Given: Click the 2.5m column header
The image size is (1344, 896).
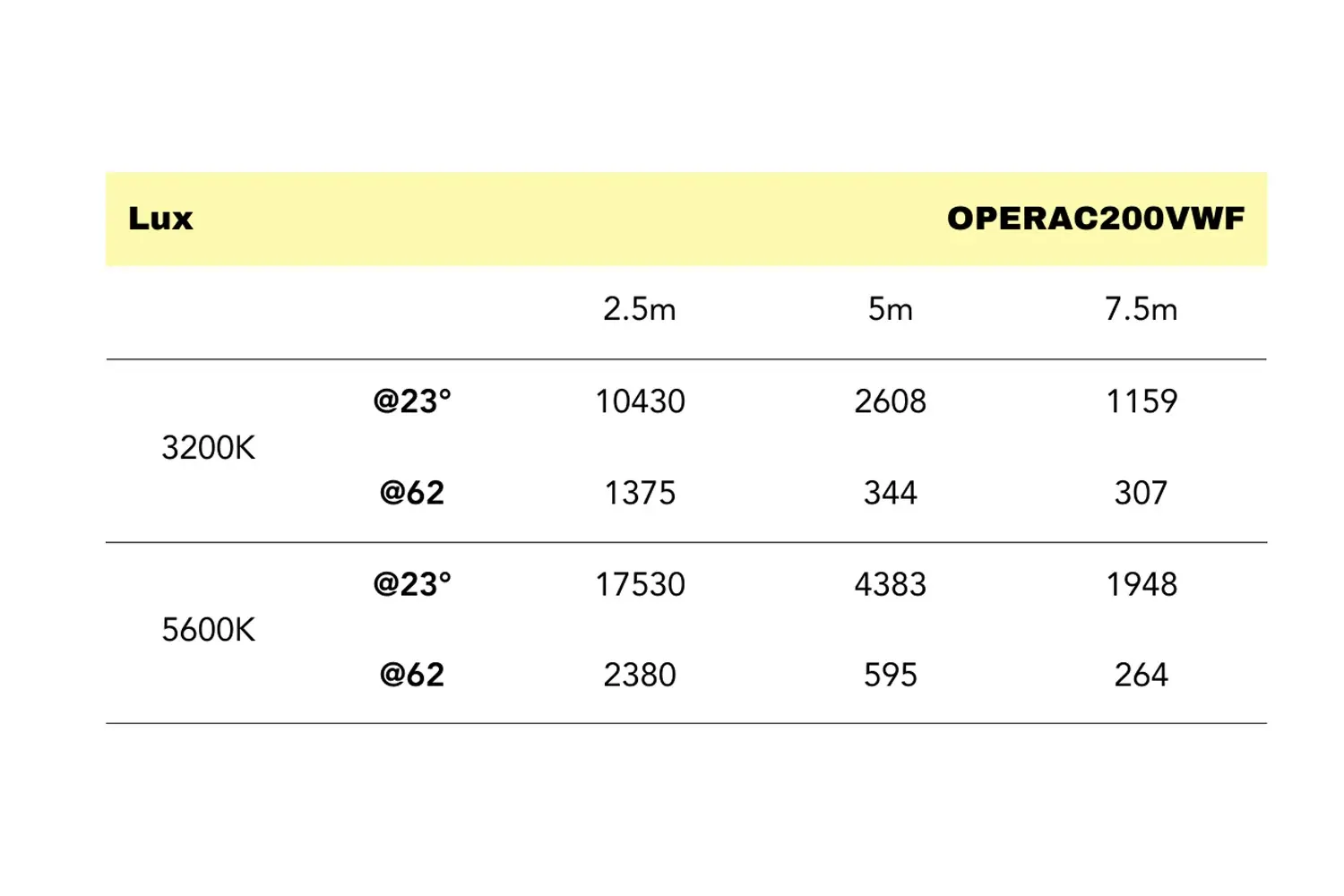Looking at the screenshot, I should (x=640, y=309).
